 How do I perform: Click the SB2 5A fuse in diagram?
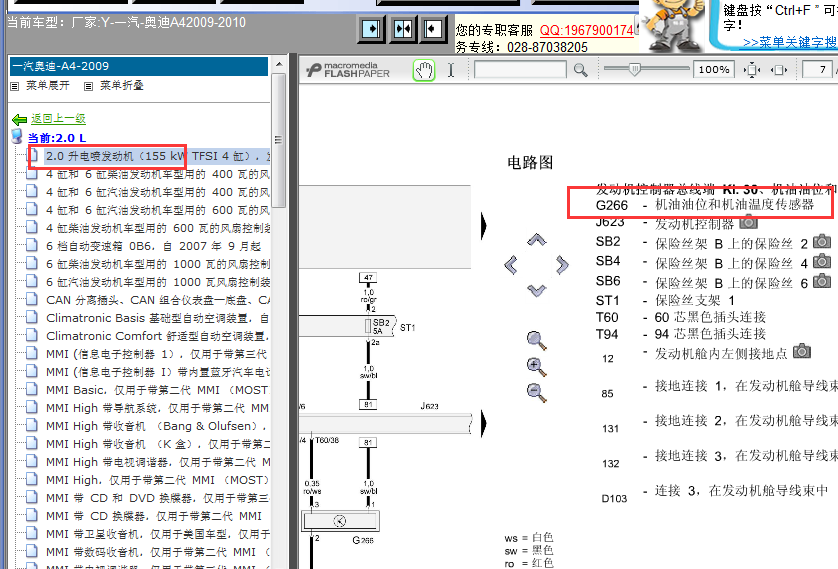pos(368,326)
